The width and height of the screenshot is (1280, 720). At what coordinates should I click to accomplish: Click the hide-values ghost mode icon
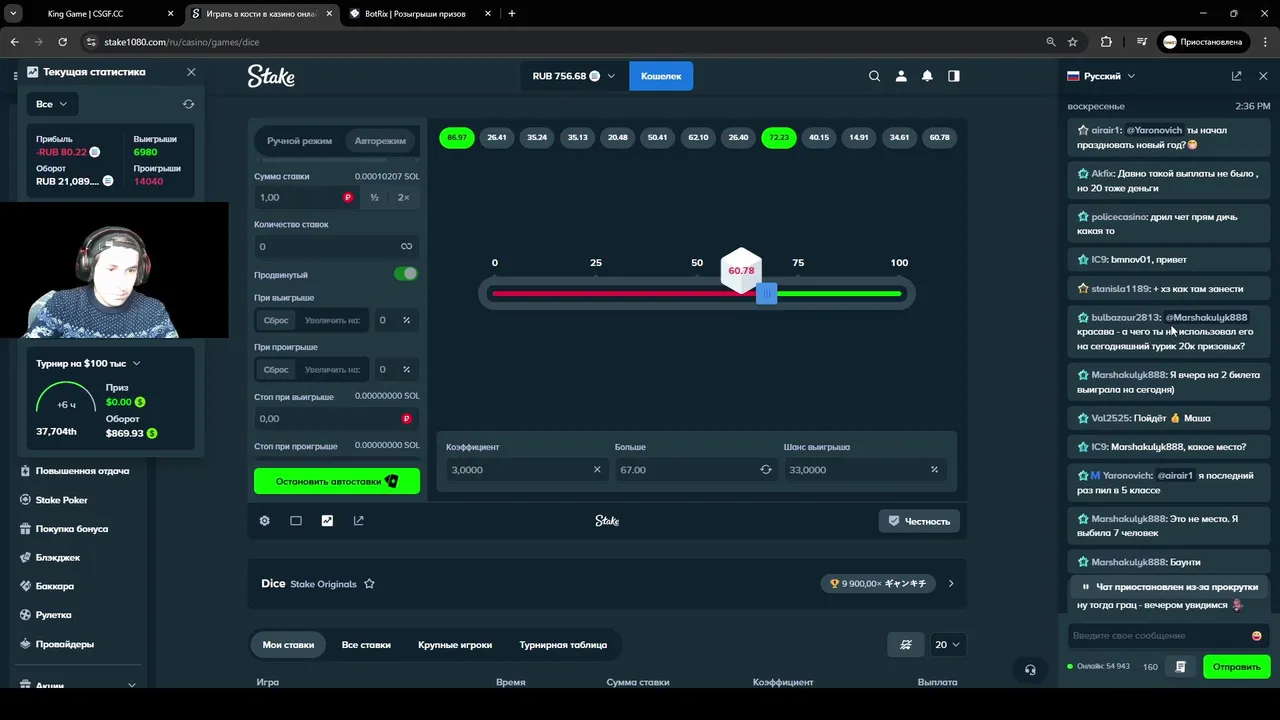pyautogui.click(x=906, y=645)
